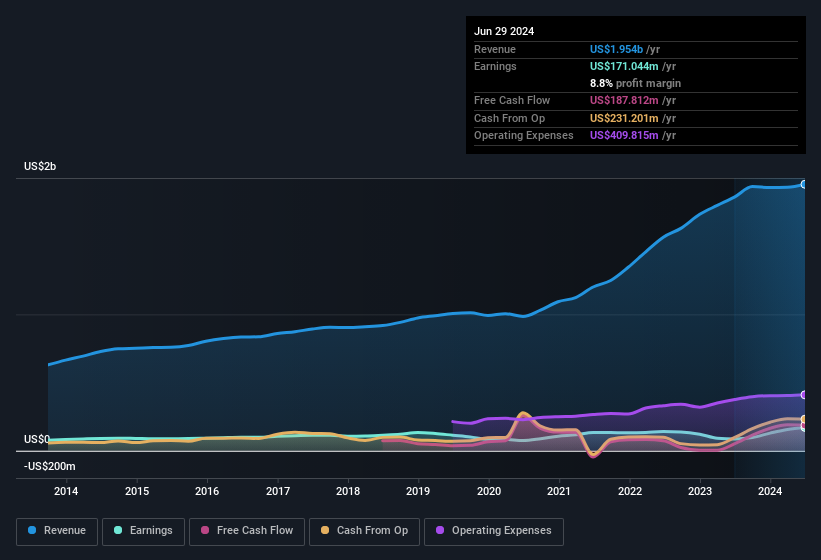
Task: Click the 2016 x-axis label
Action: [207, 491]
